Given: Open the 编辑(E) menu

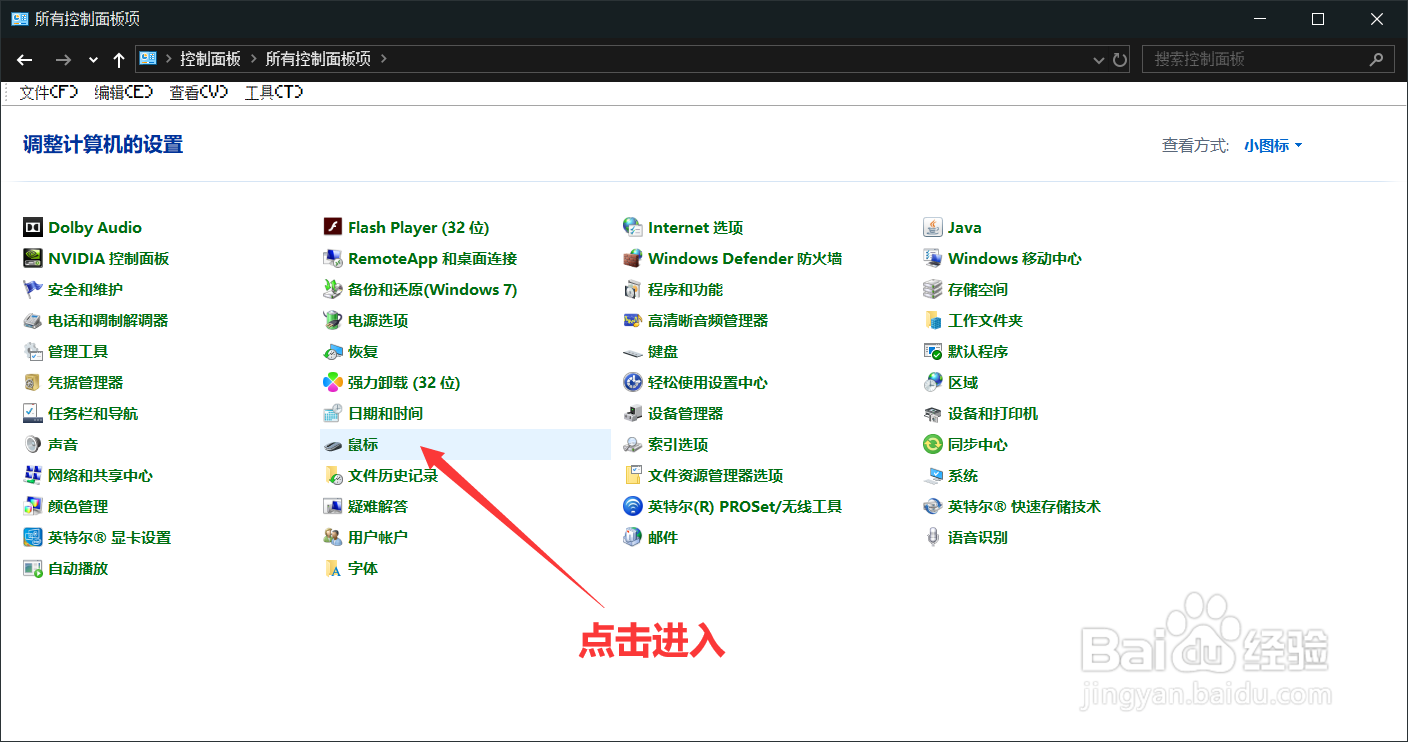Looking at the screenshot, I should [x=123, y=92].
